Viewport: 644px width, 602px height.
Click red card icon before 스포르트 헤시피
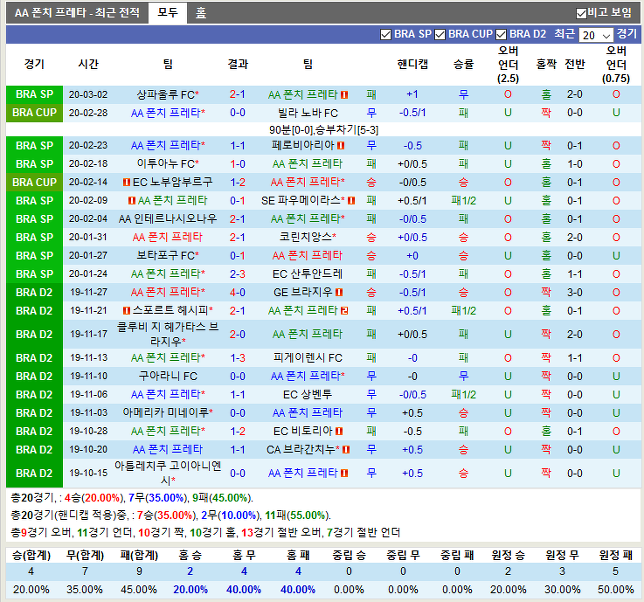pos(126,310)
